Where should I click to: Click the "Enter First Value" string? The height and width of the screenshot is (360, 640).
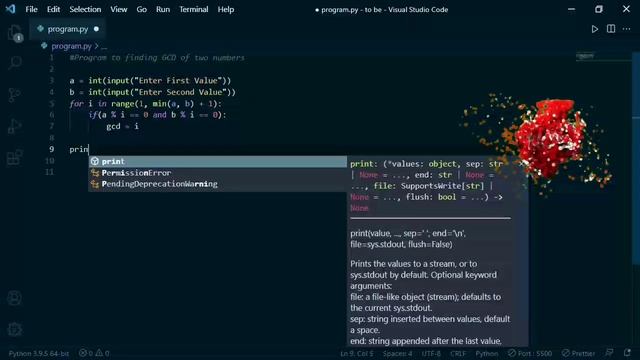click(178, 80)
